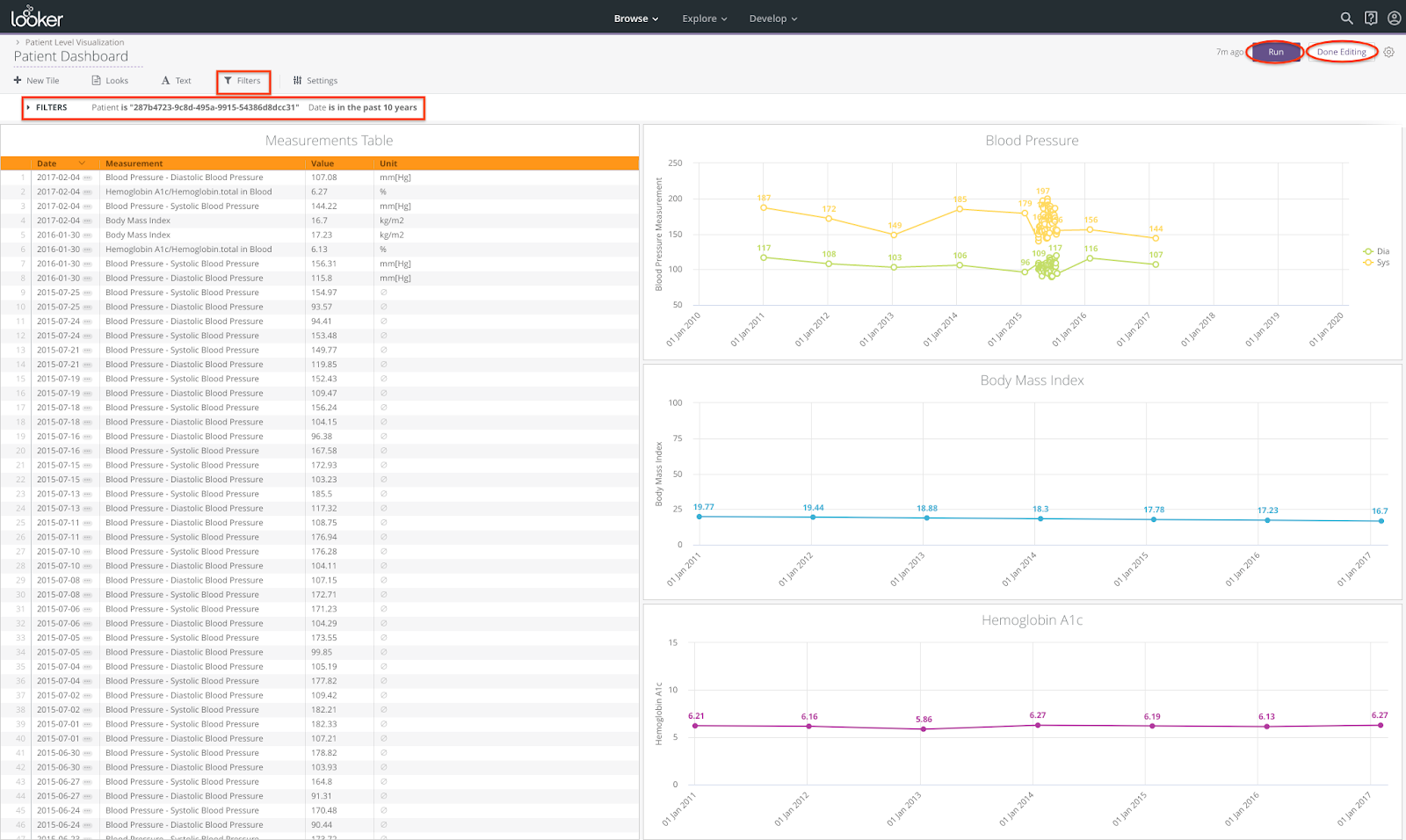Open the Explore dropdown menu
This screenshot has height=840, width=1406.
pos(704,18)
